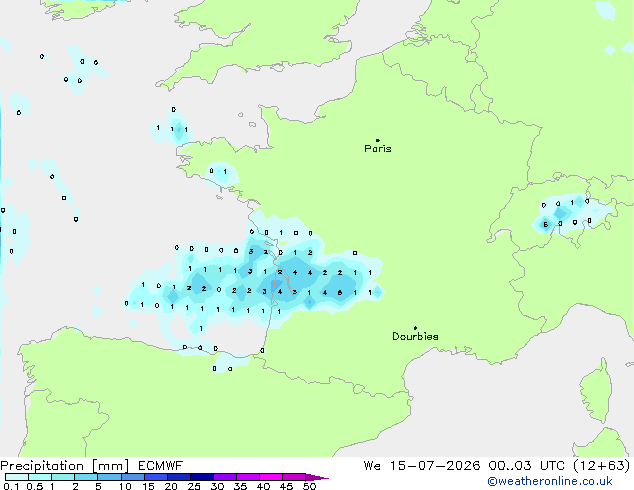This screenshot has width=634, height=490.
Task: Click the '30' legend scale value
Action: (x=217, y=486)
